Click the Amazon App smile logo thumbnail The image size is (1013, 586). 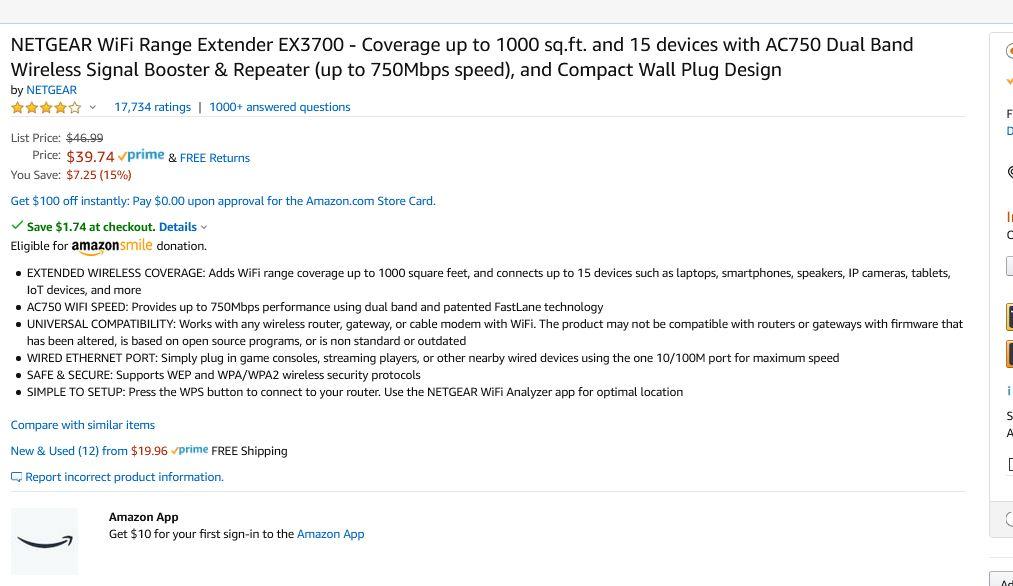[x=45, y=541]
